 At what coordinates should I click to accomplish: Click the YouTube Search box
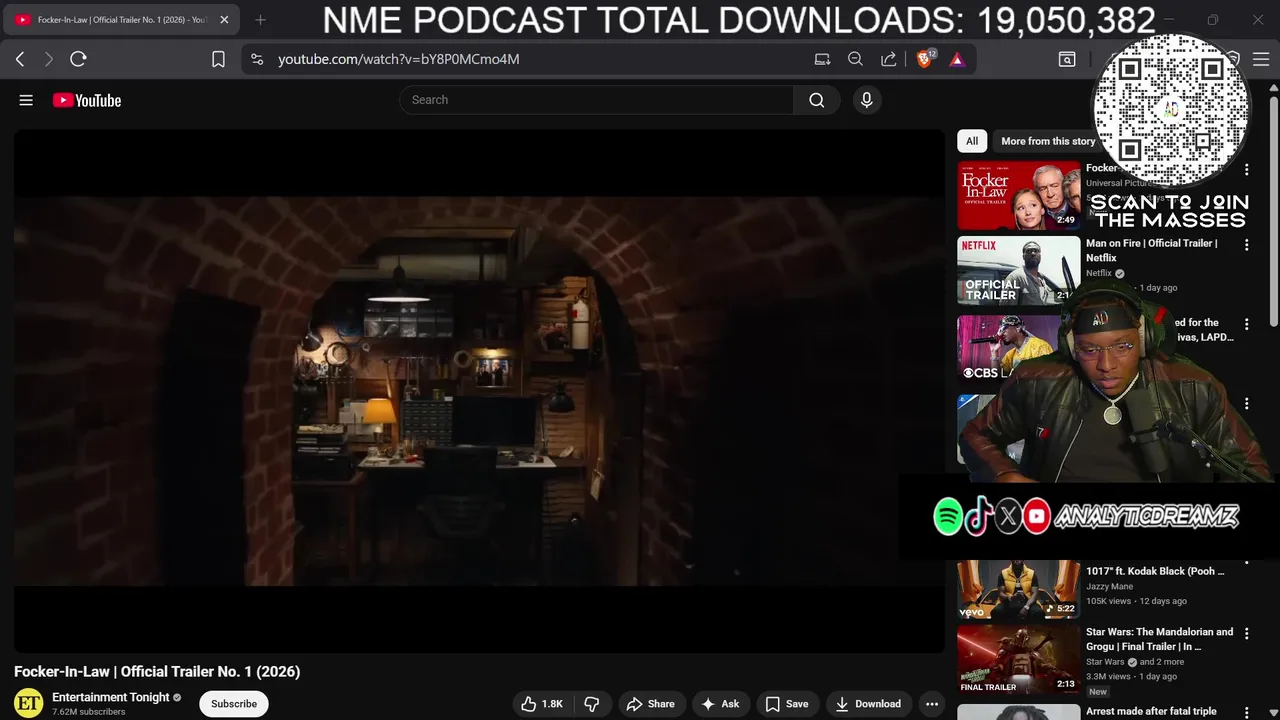596,100
